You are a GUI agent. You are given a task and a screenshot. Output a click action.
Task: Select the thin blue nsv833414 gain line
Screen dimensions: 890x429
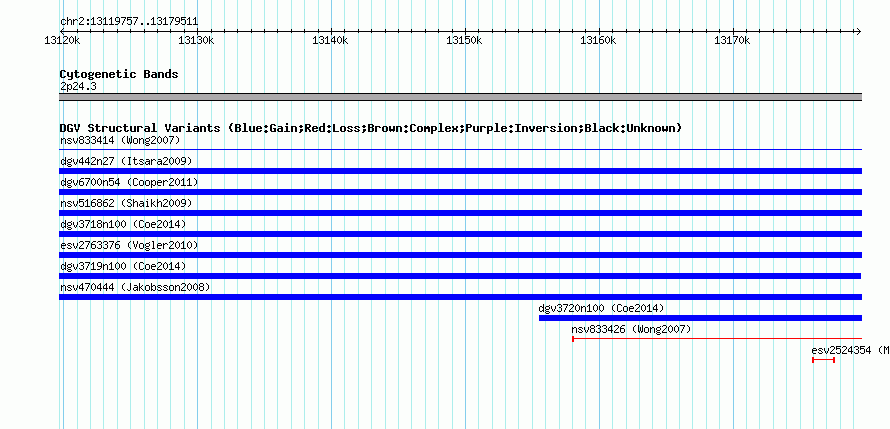click(x=460, y=149)
